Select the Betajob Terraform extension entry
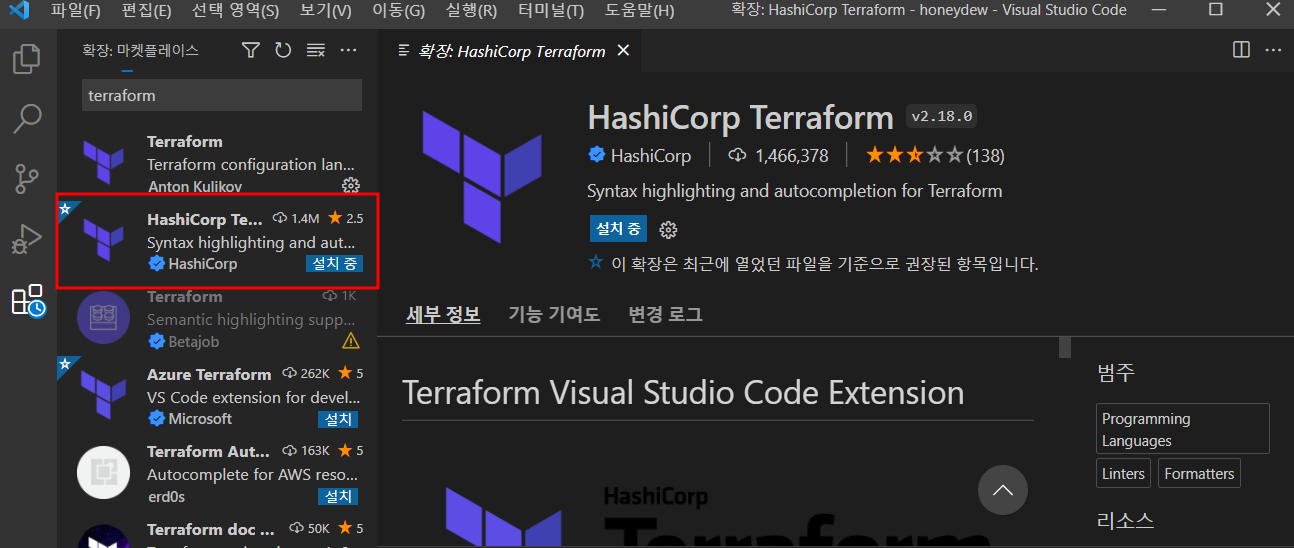This screenshot has width=1294, height=548. pos(217,319)
